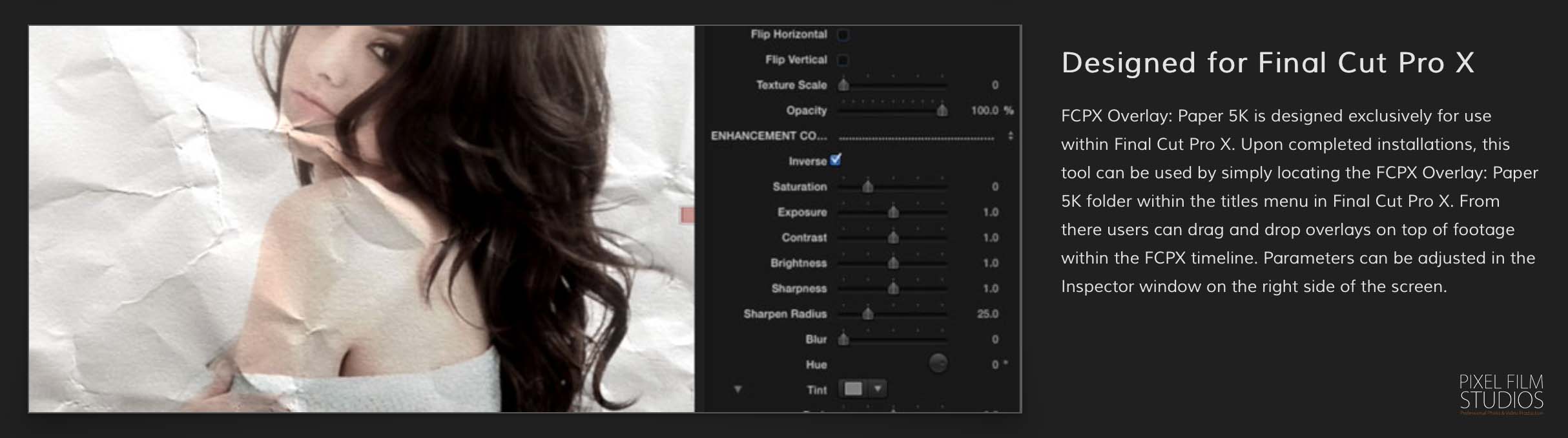This screenshot has width=1568, height=438.
Task: Click the Blur slider handle
Action: coord(843,339)
